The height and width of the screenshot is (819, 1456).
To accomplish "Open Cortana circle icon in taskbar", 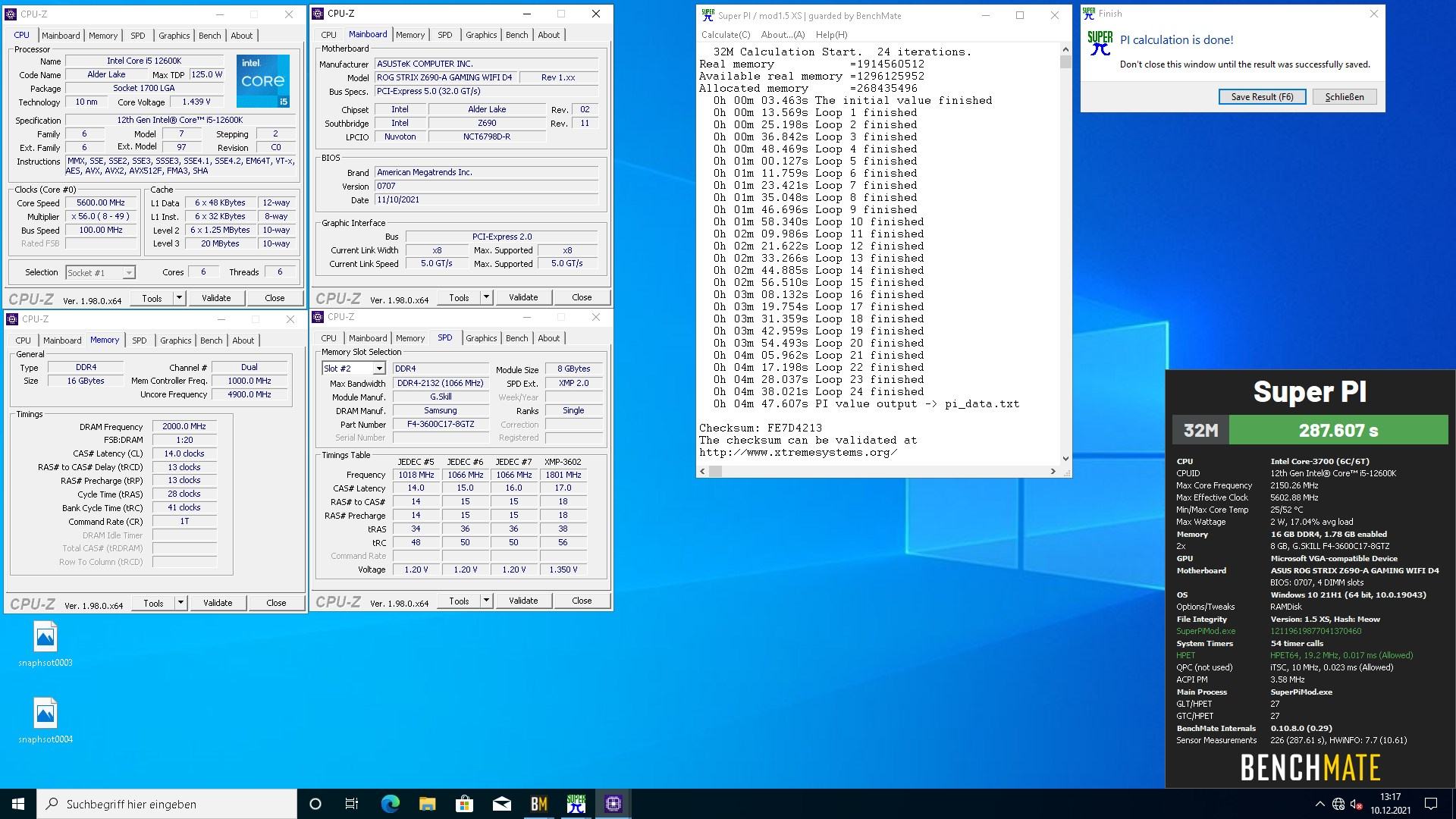I will (315, 804).
